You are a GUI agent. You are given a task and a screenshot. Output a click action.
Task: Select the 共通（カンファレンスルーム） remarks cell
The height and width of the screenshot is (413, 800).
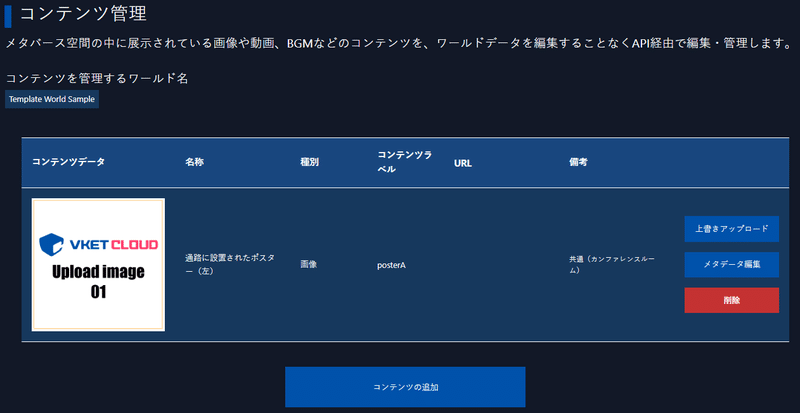coord(612,264)
